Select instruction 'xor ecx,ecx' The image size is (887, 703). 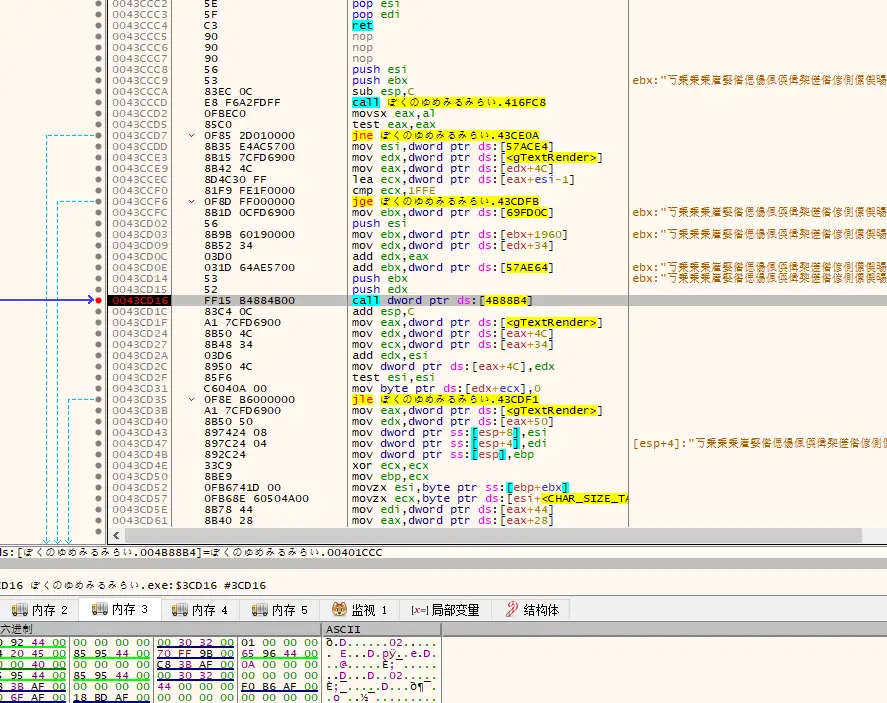(390, 465)
